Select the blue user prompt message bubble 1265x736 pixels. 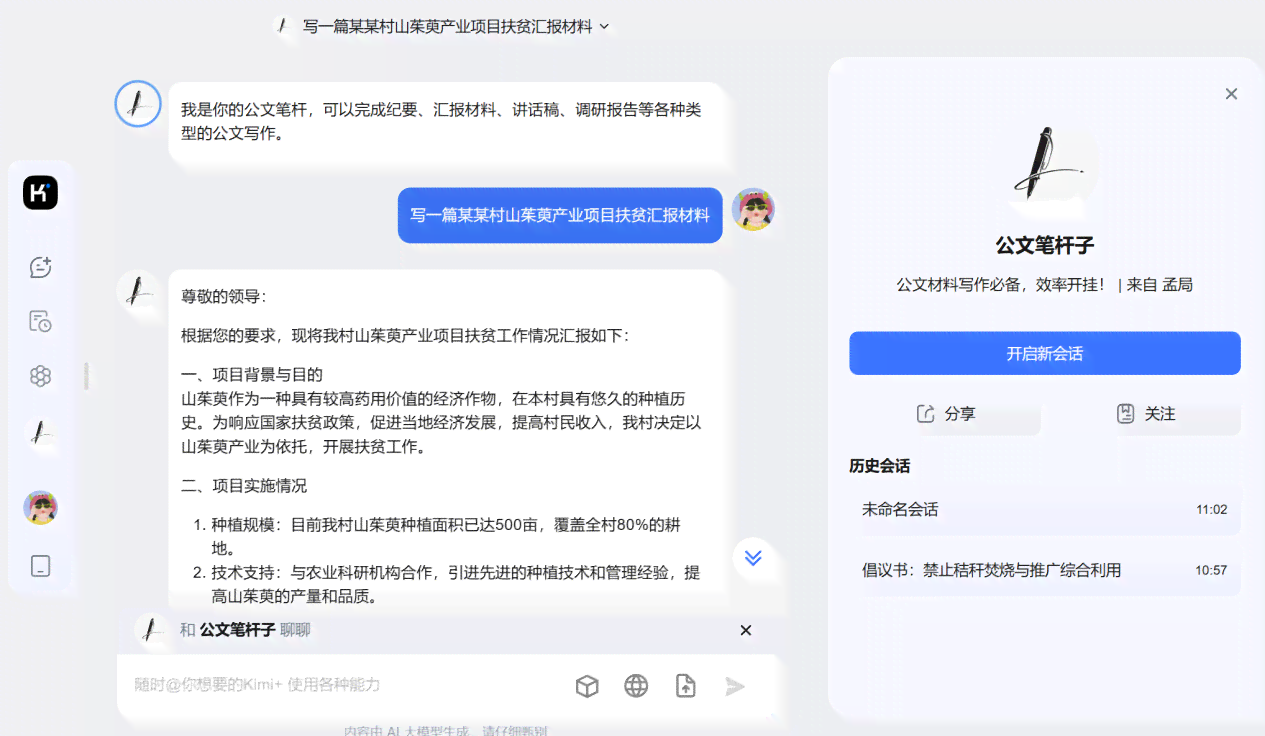click(x=560, y=215)
